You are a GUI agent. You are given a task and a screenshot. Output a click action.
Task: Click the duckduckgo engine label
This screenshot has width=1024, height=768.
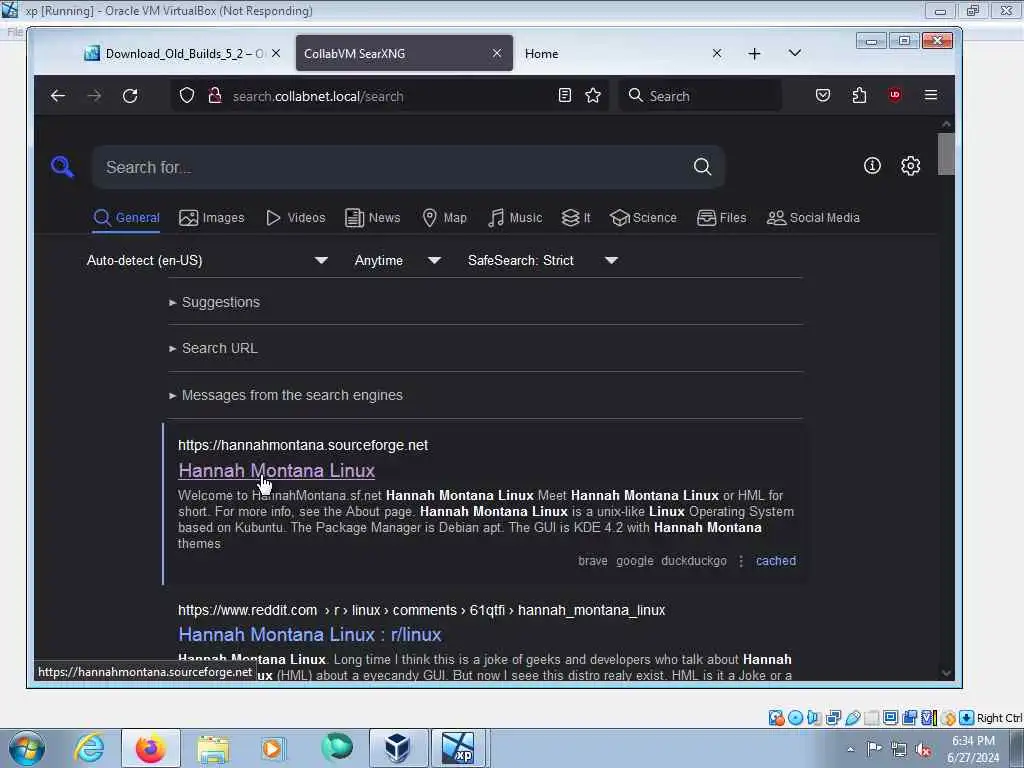(694, 560)
